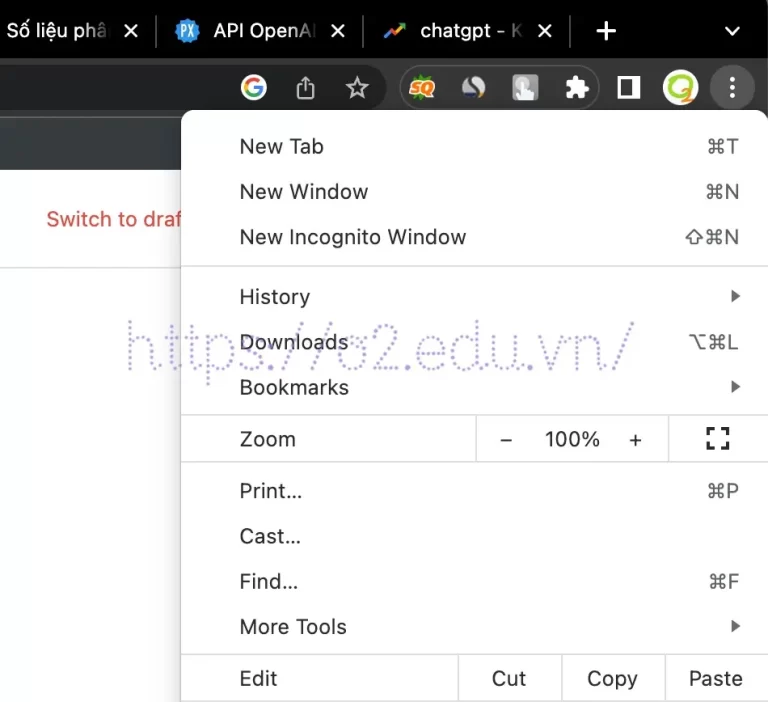Expand the History submenu
768x702 pixels.
[474, 296]
